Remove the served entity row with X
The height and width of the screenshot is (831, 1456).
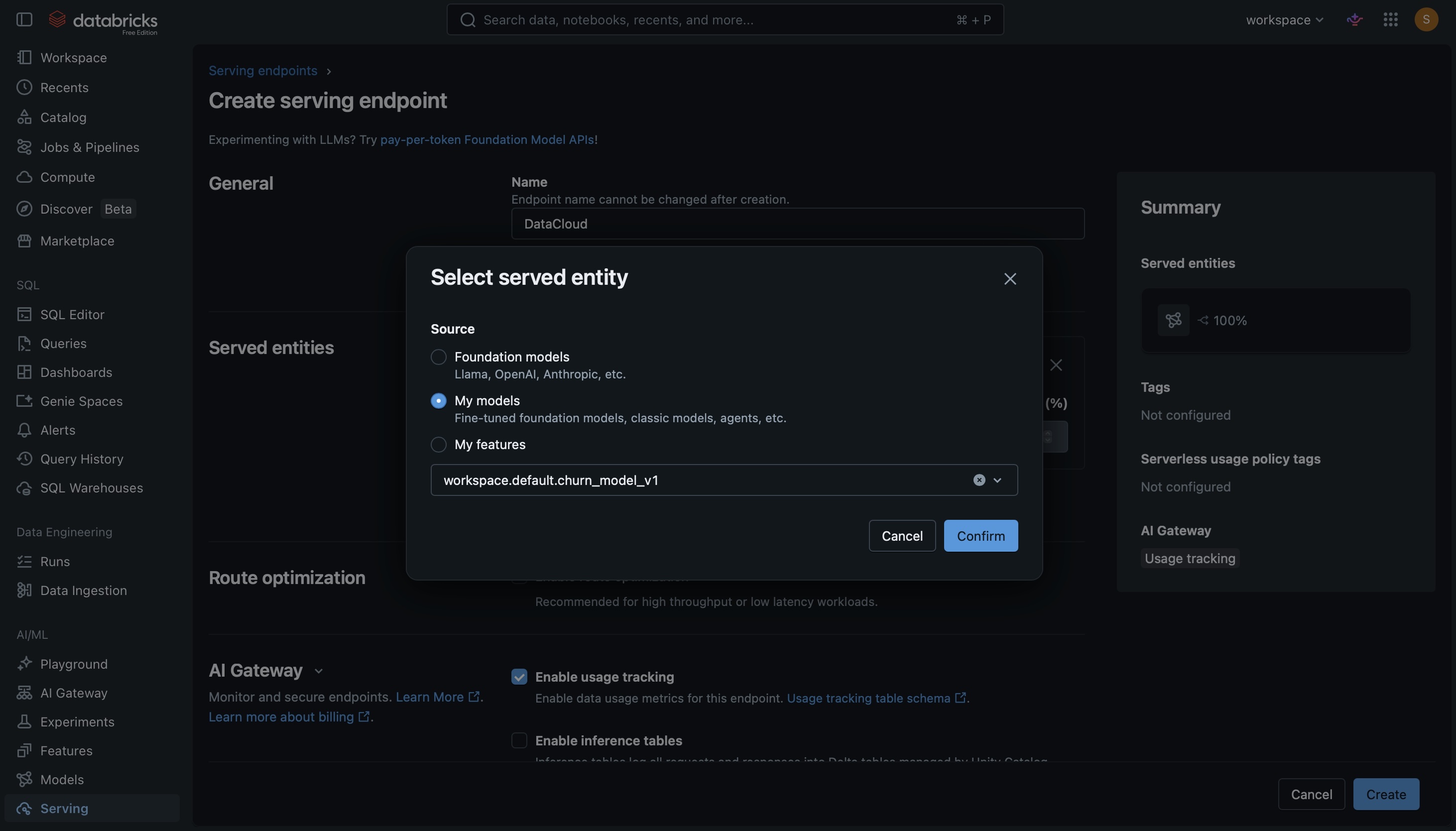pyautogui.click(x=1056, y=365)
